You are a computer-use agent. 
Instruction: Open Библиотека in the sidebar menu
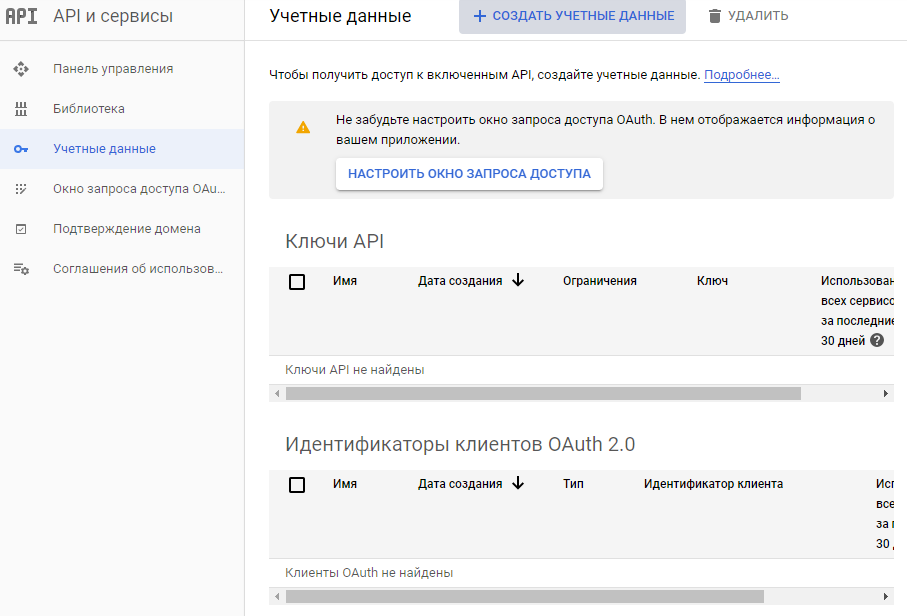coord(89,109)
